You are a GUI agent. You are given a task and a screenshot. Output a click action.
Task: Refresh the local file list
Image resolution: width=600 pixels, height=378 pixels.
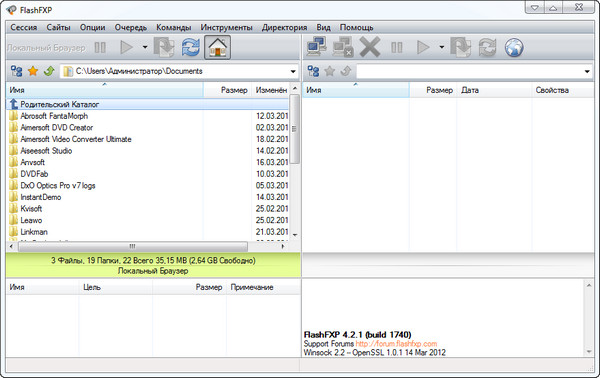(x=190, y=47)
